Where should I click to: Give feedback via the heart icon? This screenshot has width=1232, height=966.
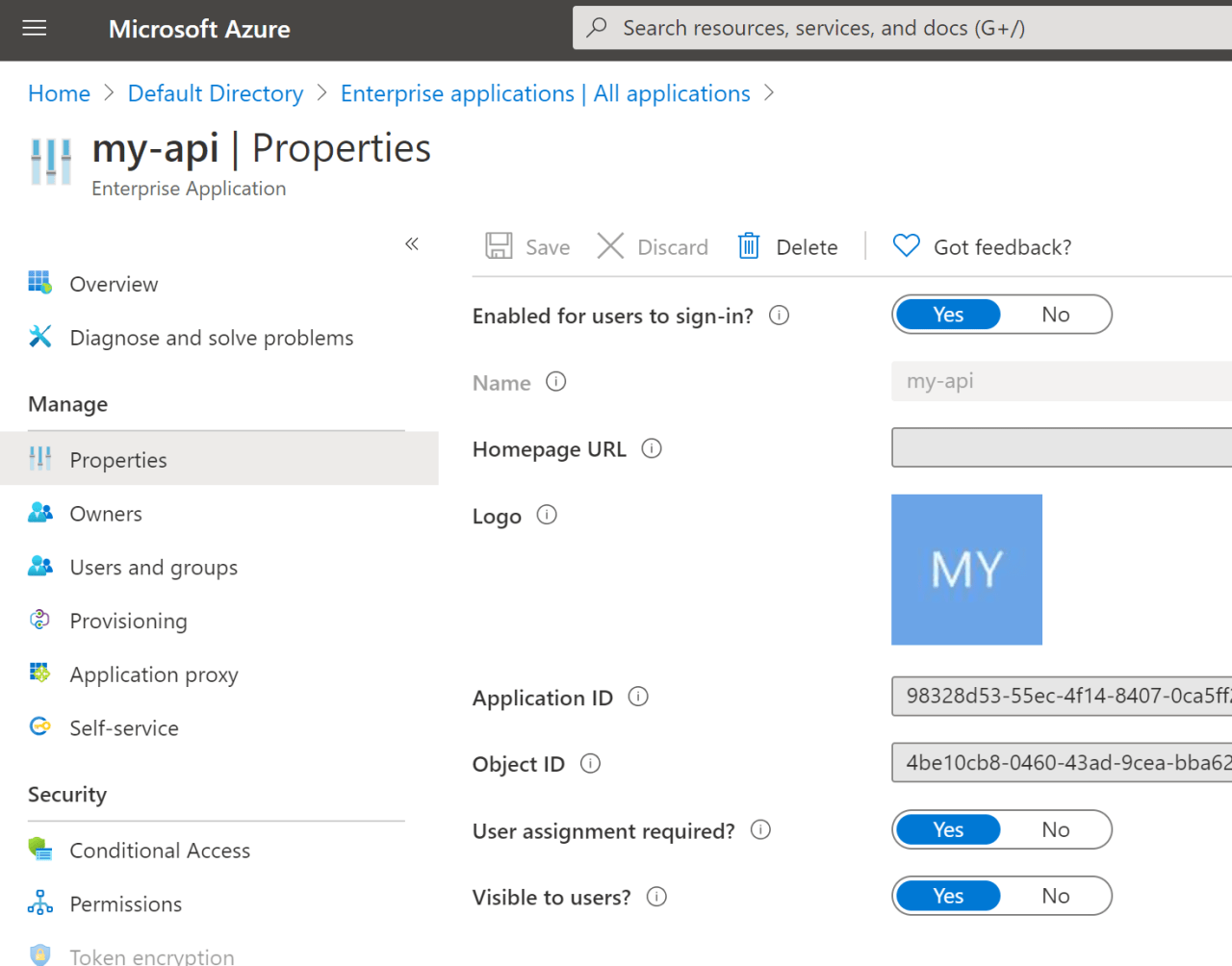tap(982, 246)
